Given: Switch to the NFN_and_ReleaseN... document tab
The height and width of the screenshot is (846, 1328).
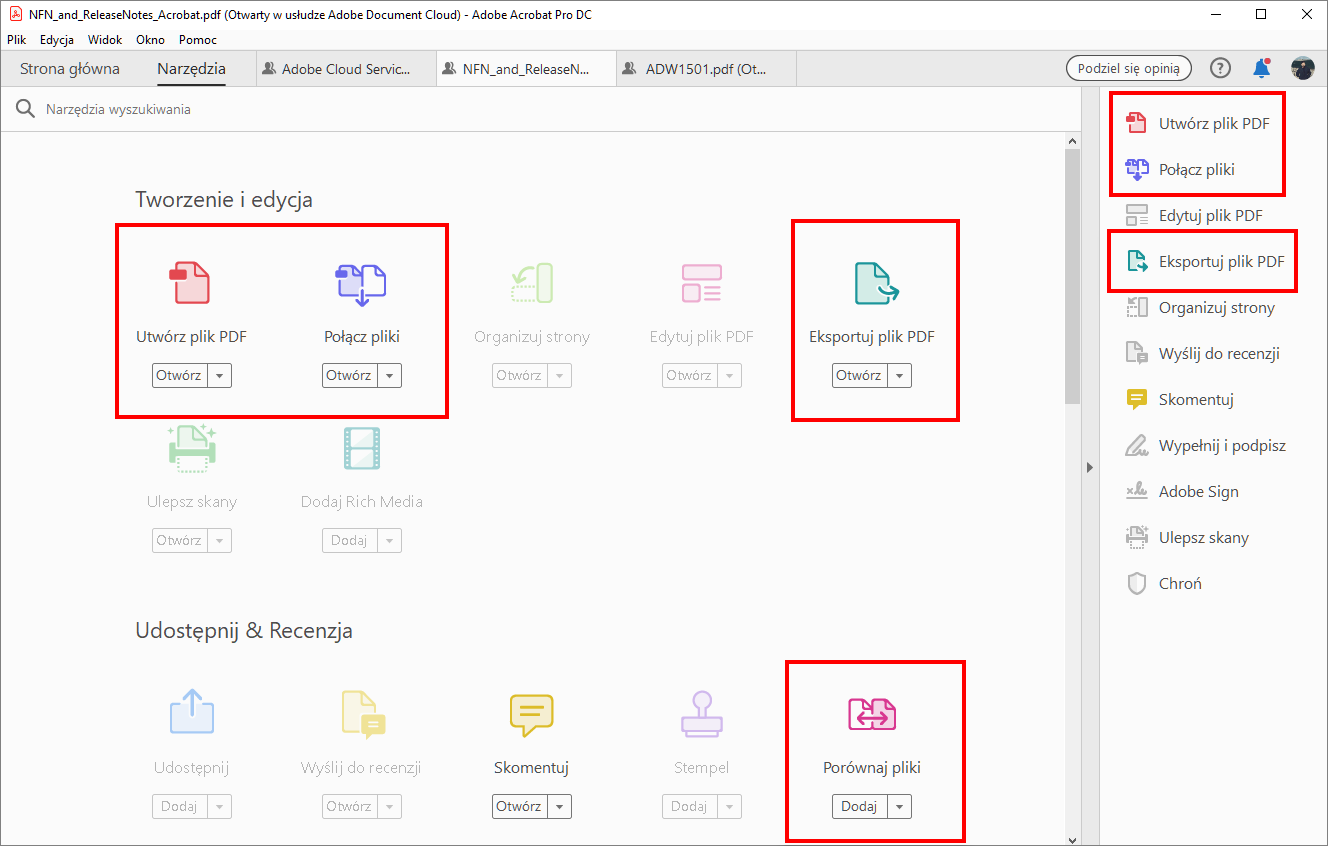Looking at the screenshot, I should tap(526, 69).
